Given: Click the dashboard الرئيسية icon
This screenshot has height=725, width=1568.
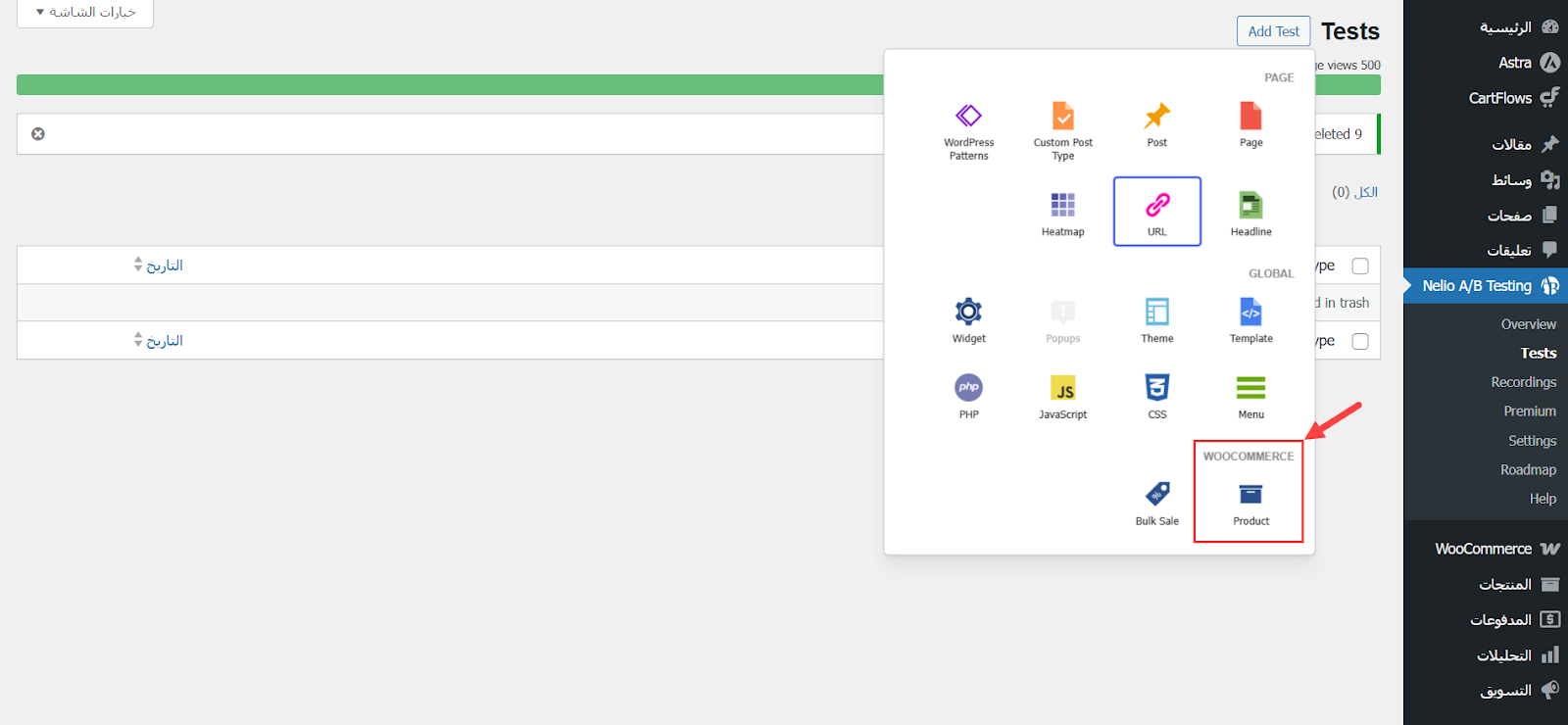Looking at the screenshot, I should (x=1549, y=27).
